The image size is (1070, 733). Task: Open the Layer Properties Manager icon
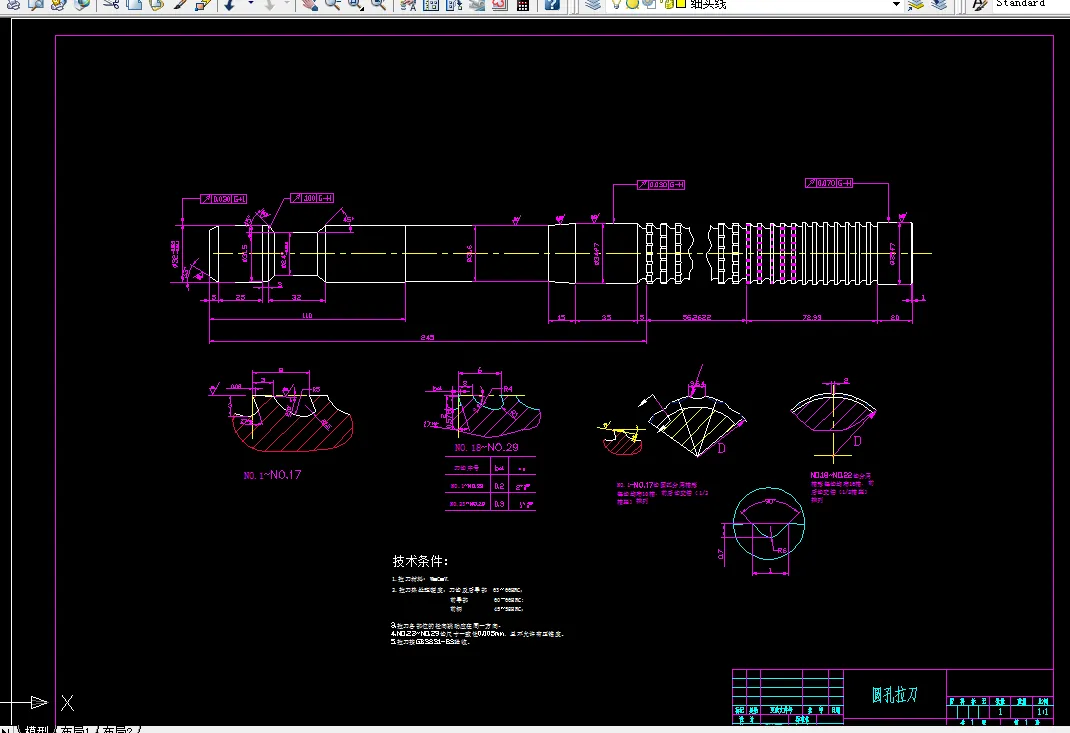pyautogui.click(x=594, y=4)
